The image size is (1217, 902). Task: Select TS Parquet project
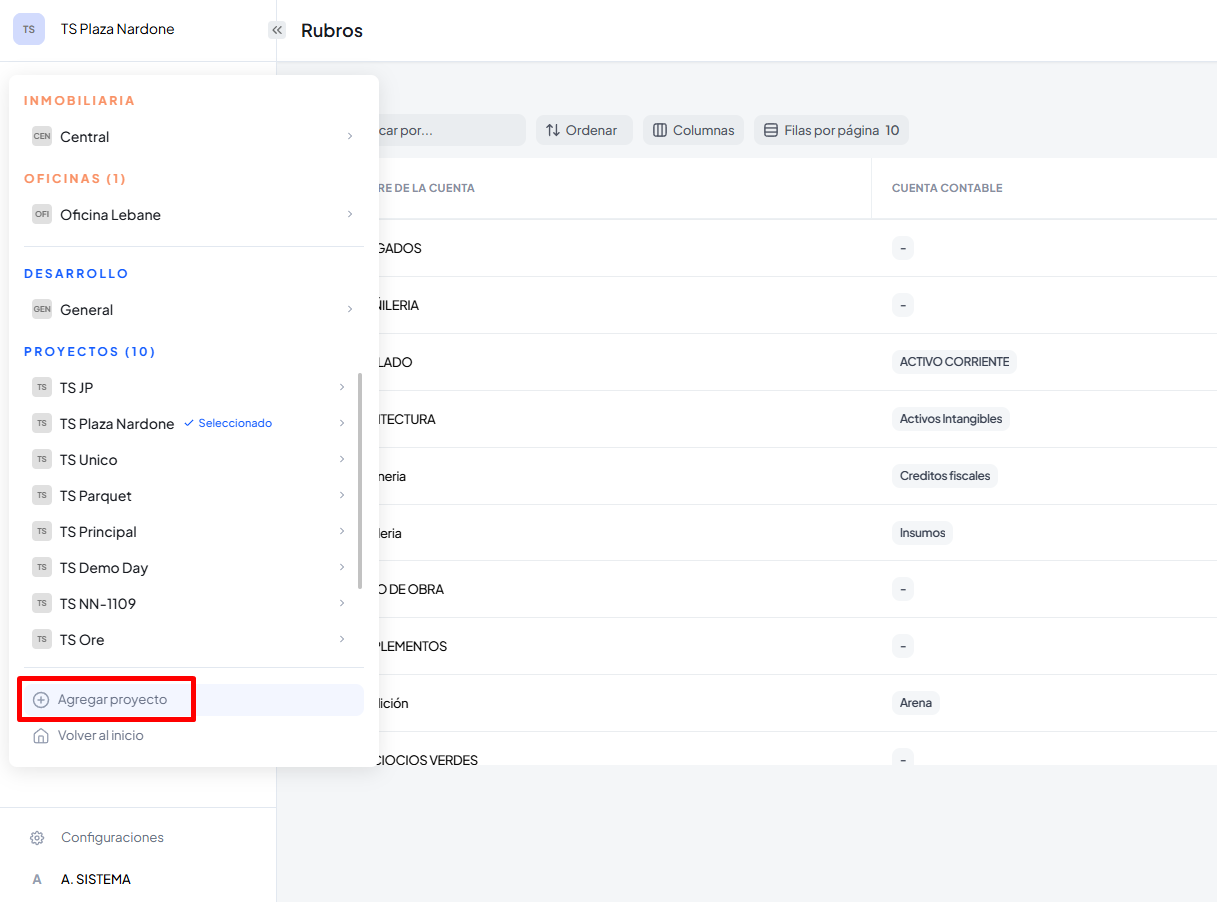tap(96, 496)
